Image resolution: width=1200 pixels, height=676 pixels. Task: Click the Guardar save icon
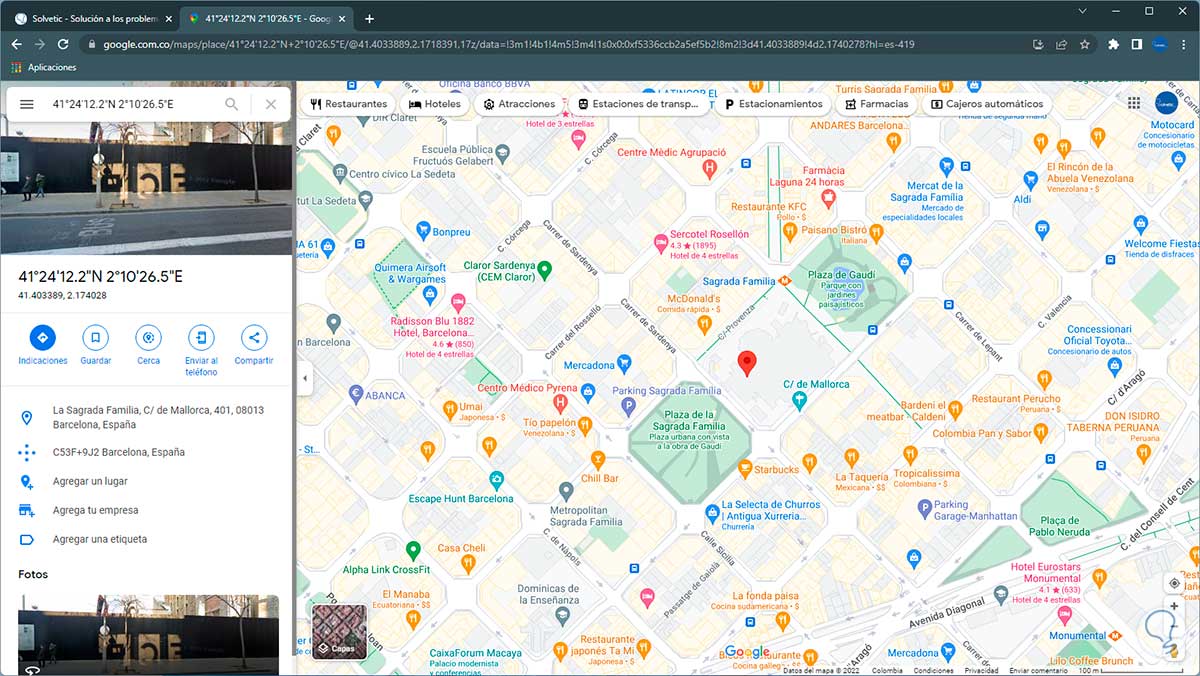95,337
